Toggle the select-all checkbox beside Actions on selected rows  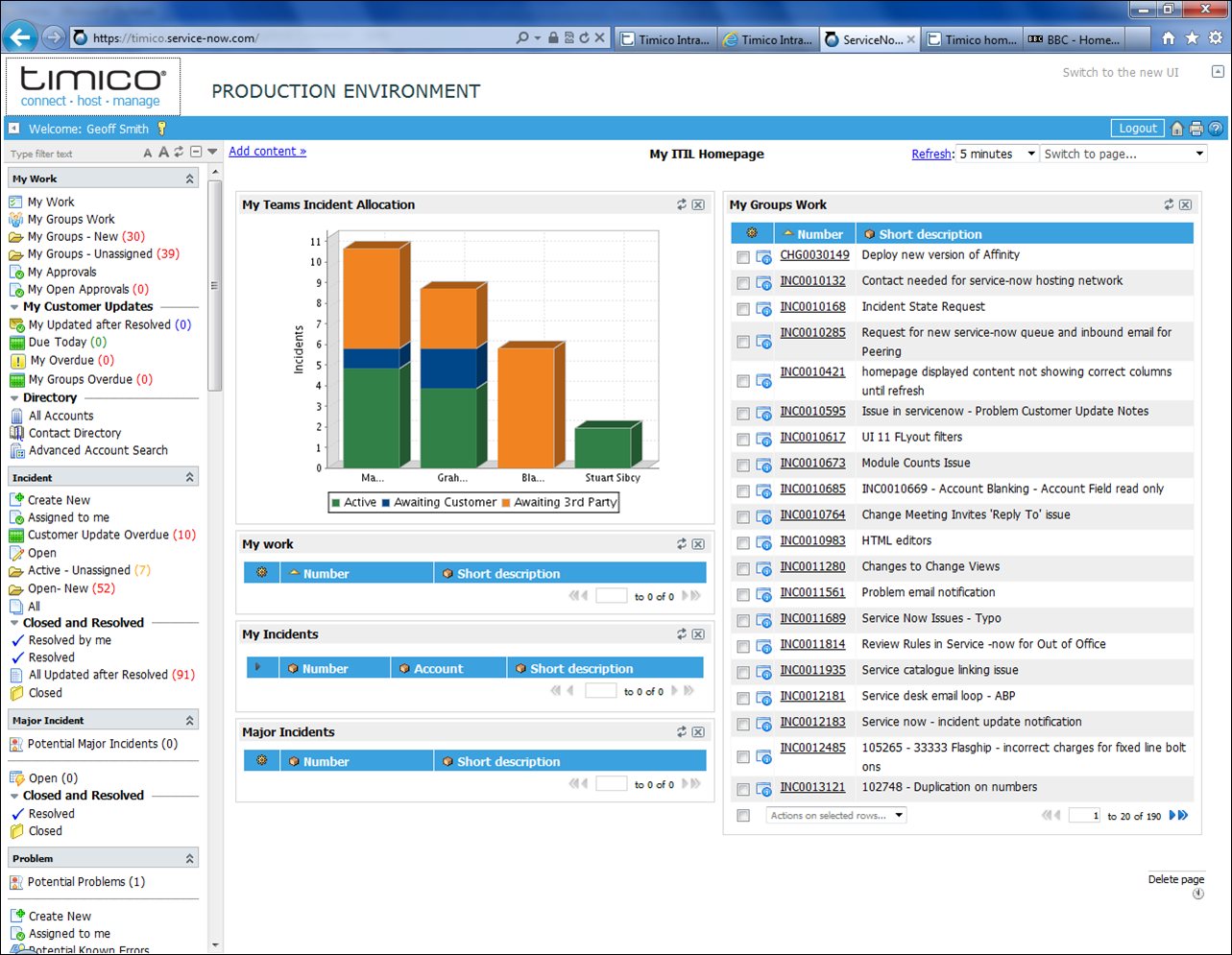coord(743,816)
